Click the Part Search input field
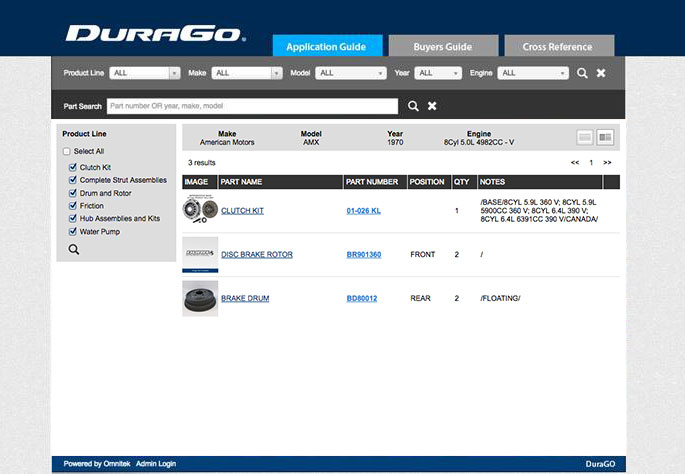 [252, 106]
